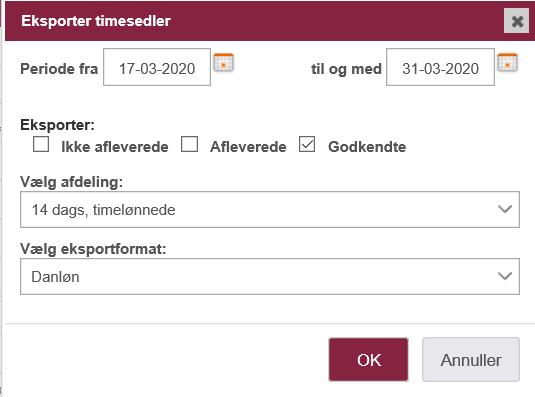
Task: Click the Periode fra date field 17-03-2020
Action: tap(157, 67)
